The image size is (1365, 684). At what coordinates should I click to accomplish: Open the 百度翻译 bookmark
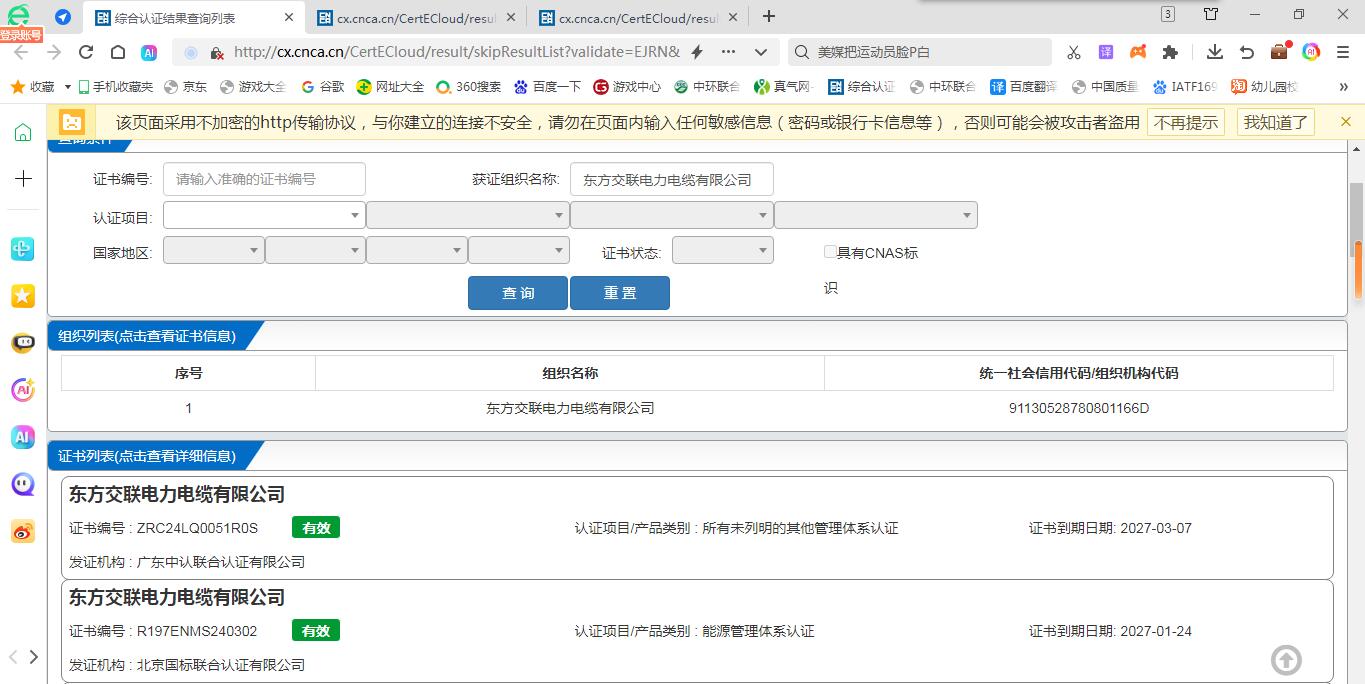[x=1023, y=87]
